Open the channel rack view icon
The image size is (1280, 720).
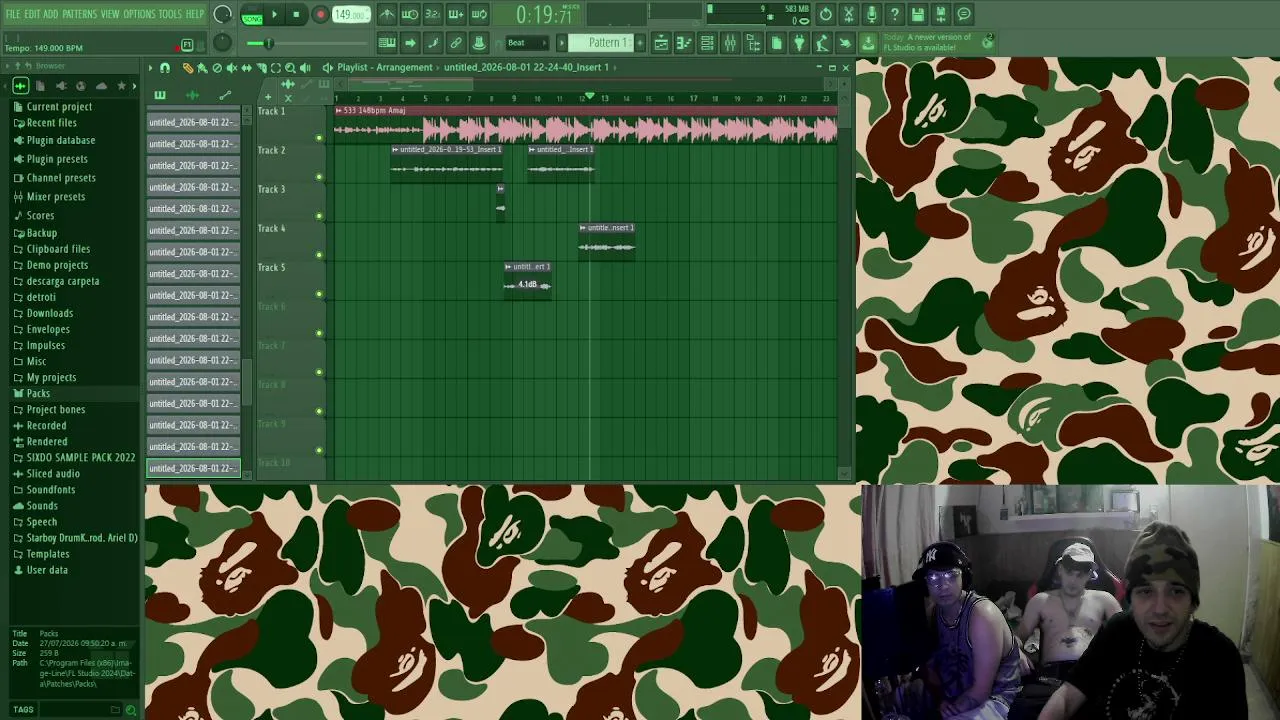coord(707,43)
